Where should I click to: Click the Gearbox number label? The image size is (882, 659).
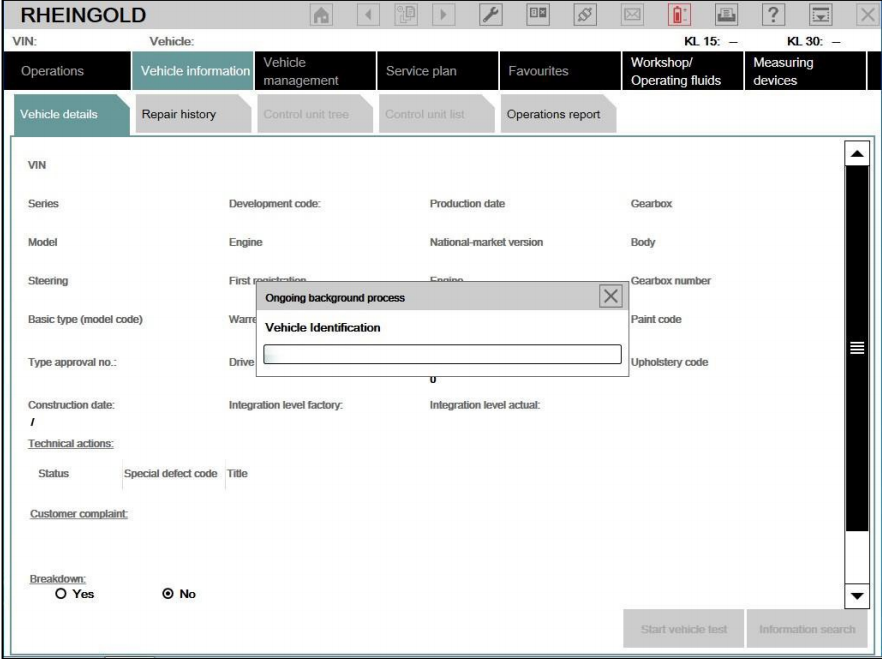pyautogui.click(x=670, y=281)
